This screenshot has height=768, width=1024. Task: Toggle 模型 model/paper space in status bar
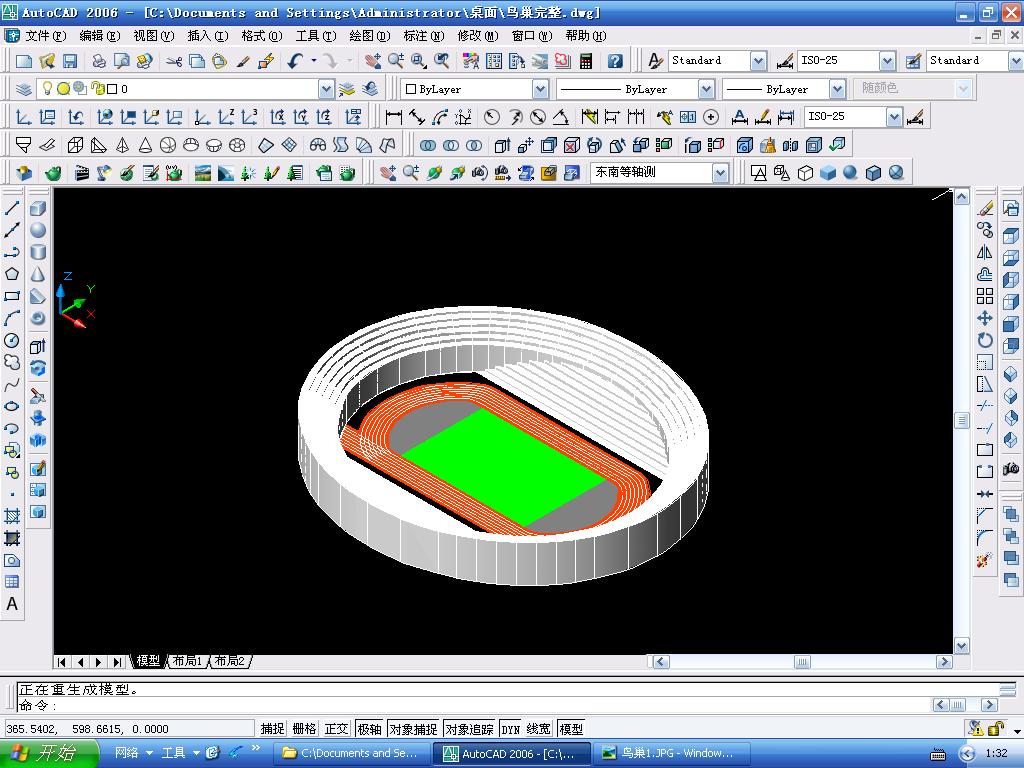coord(571,729)
